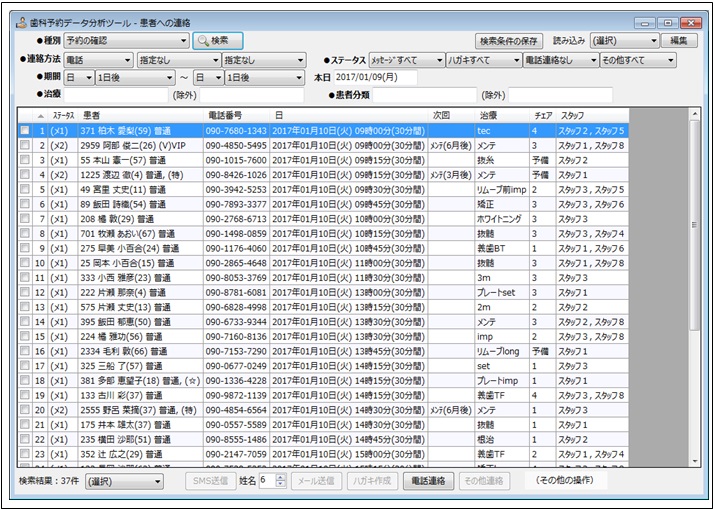
Task: Select the checkbox for patient 阿部 俊二
Action: tap(25, 146)
